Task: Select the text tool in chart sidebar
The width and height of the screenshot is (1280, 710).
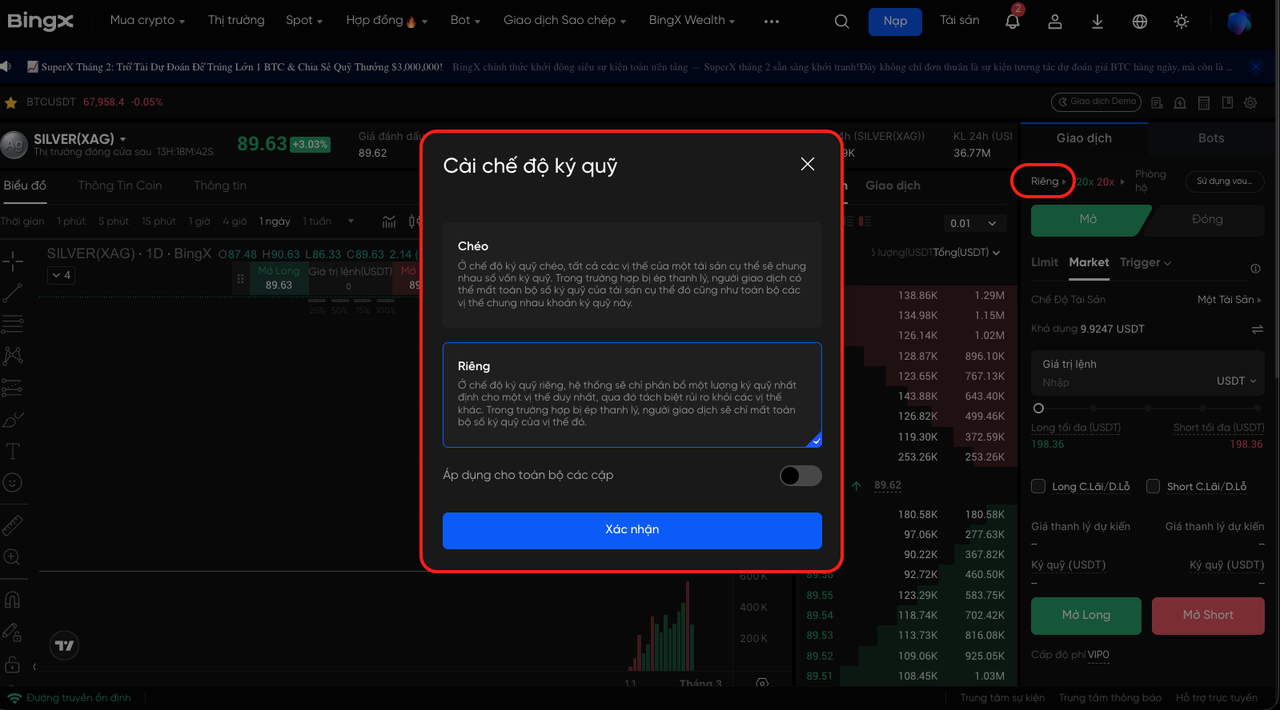Action: tap(13, 451)
